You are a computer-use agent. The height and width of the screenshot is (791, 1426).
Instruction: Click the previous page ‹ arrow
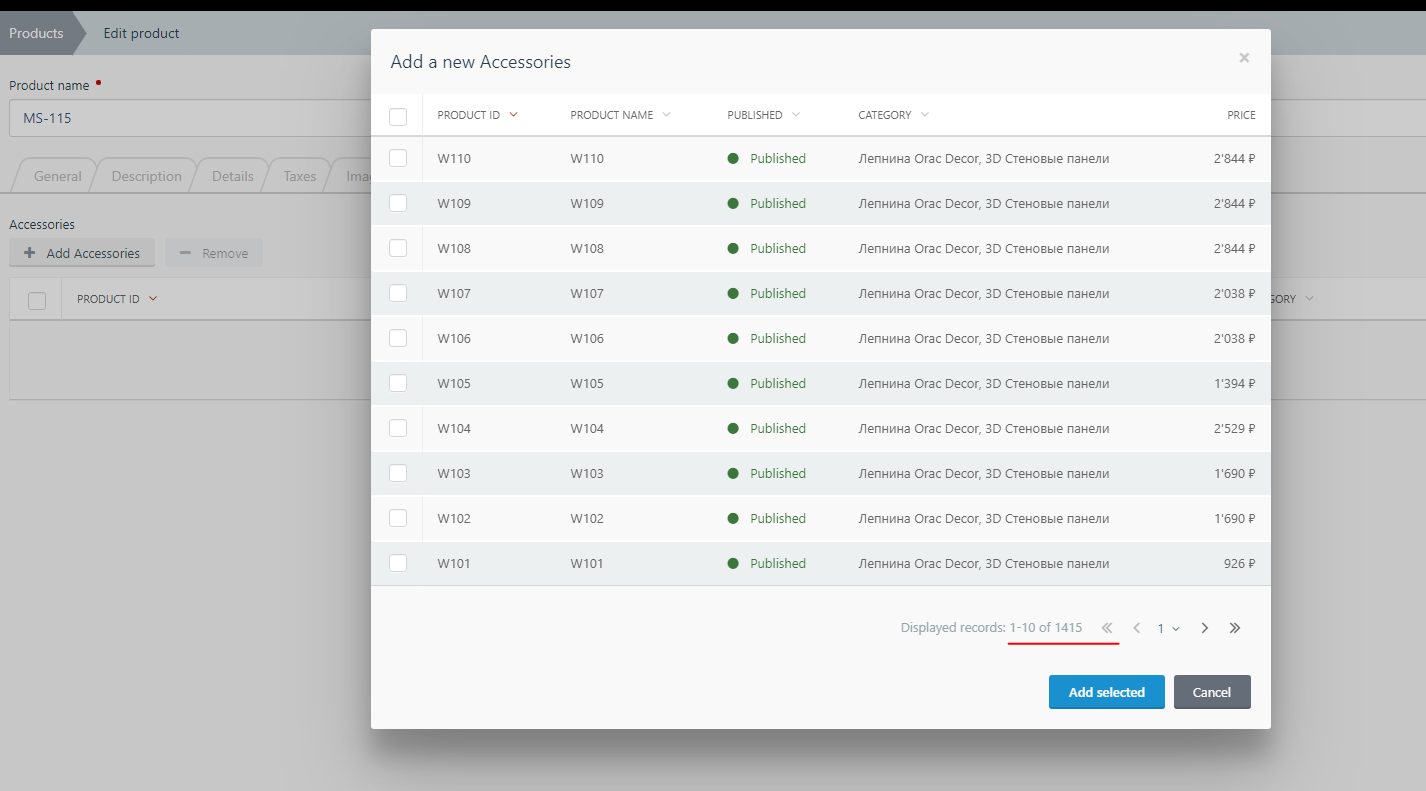coord(1136,627)
